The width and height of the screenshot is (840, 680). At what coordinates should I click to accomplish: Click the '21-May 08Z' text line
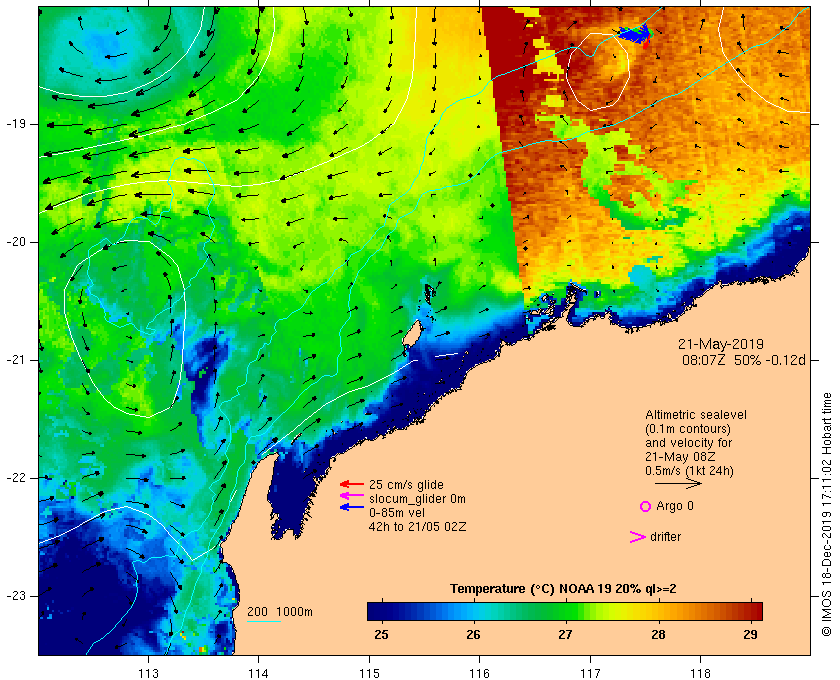point(680,457)
